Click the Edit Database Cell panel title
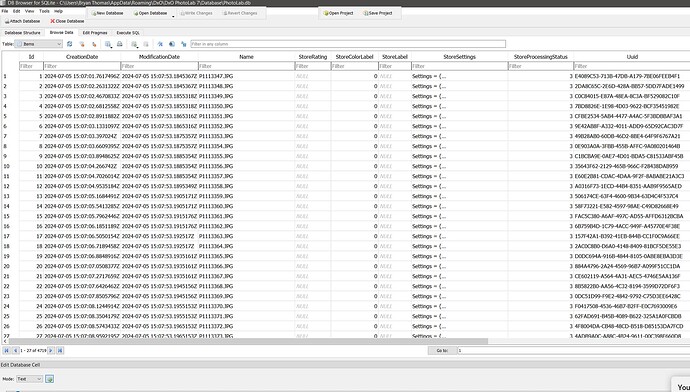The image size is (690, 392). tap(20, 365)
